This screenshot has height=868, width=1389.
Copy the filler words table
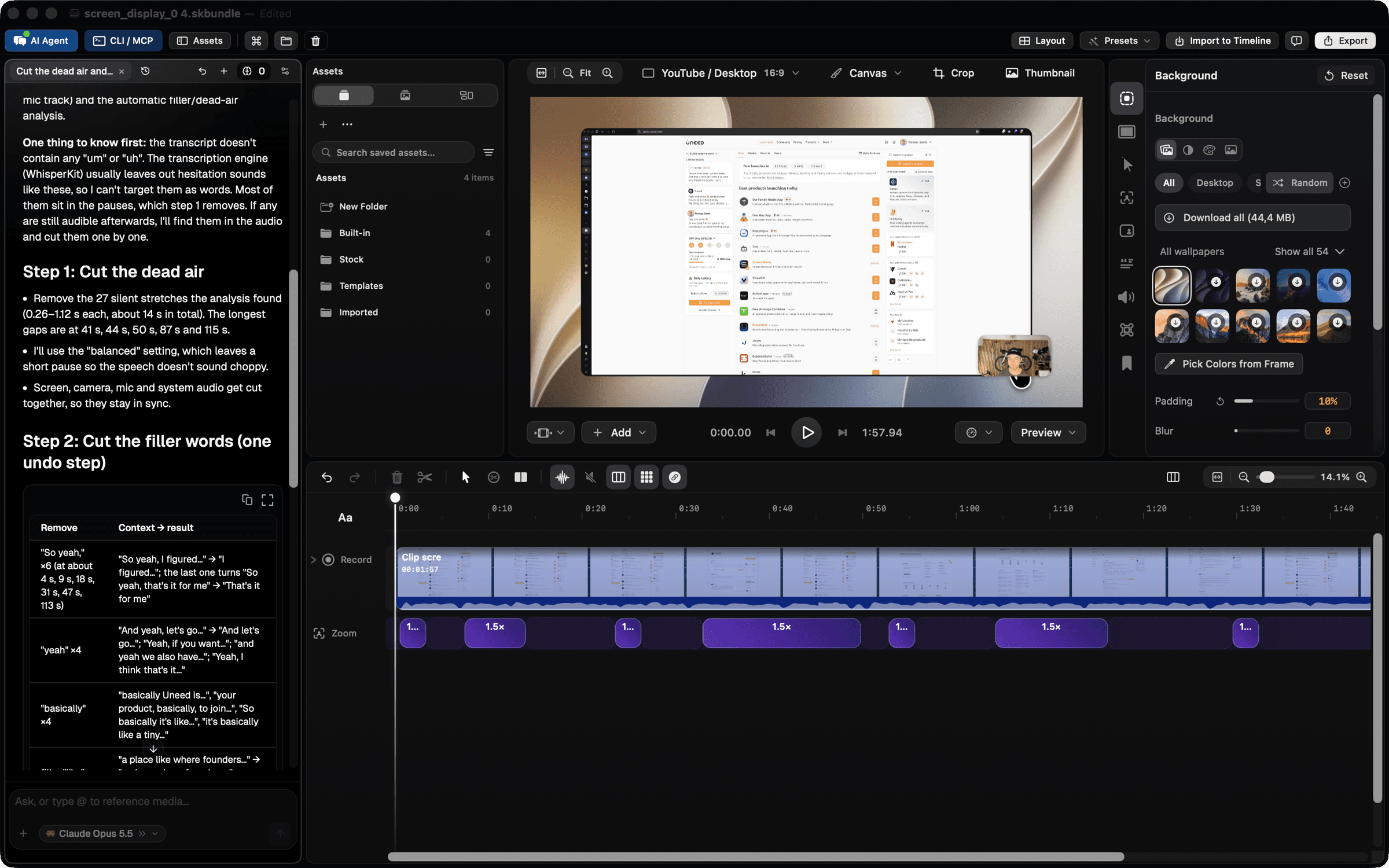247,499
